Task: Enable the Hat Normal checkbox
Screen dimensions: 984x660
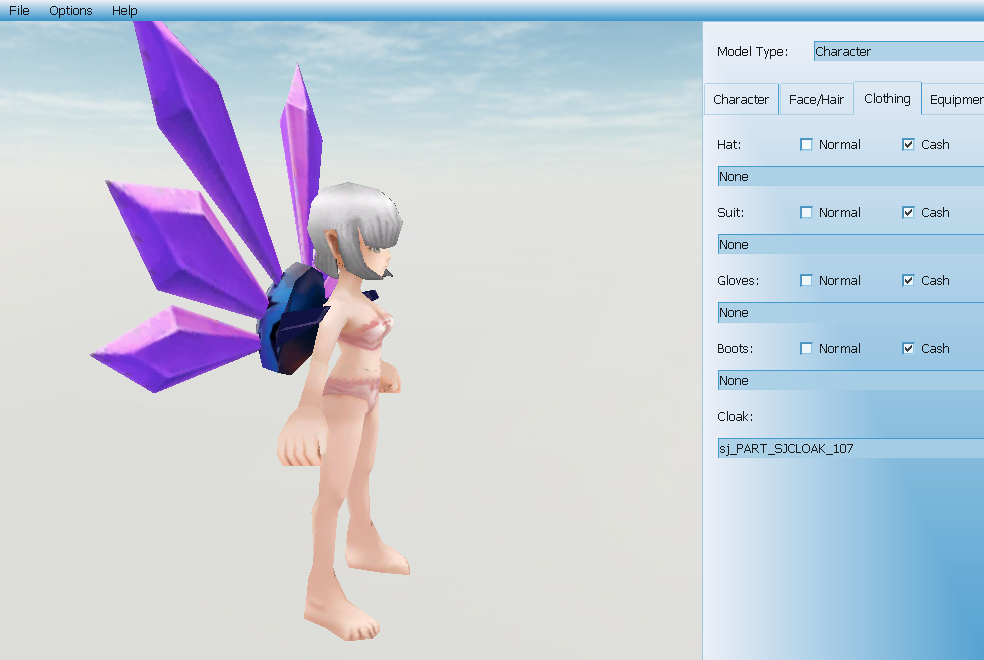Action: [807, 145]
